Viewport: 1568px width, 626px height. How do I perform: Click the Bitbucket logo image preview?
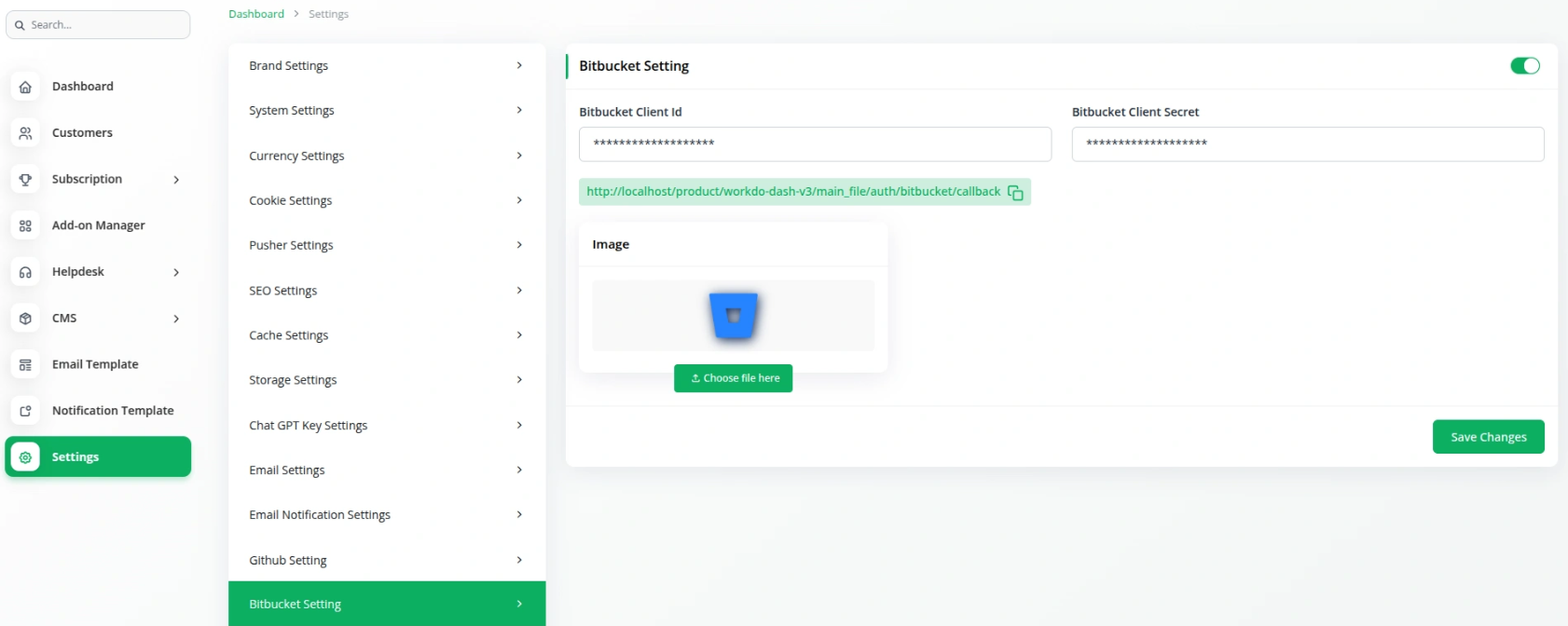734,316
